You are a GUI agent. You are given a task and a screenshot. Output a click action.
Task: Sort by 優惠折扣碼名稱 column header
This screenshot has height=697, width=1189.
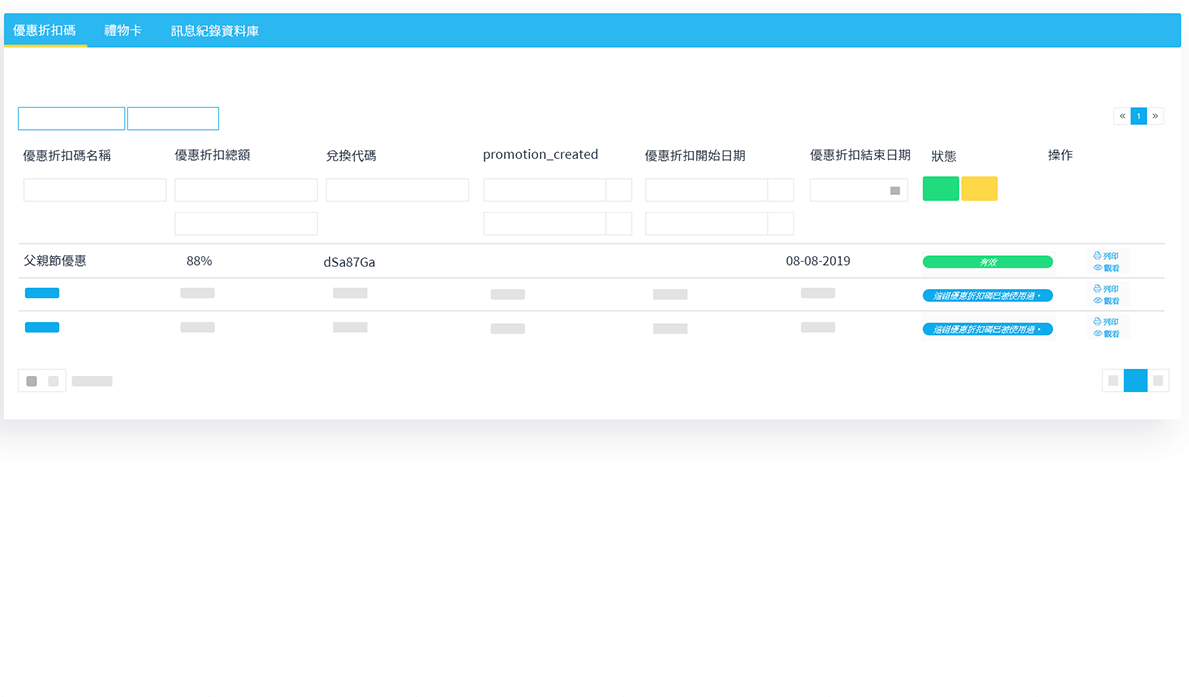67,155
